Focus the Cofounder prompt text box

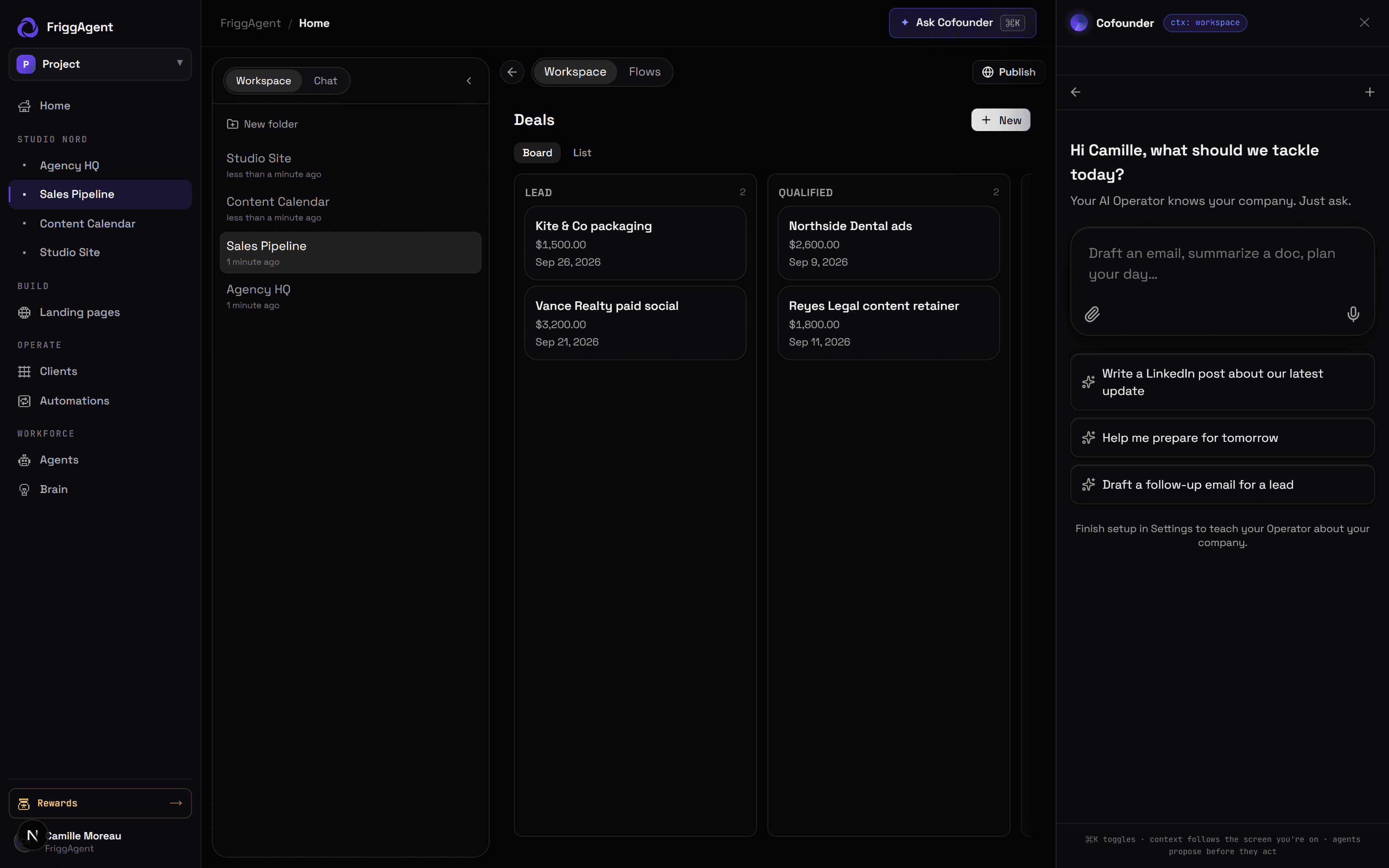tap(1222, 264)
